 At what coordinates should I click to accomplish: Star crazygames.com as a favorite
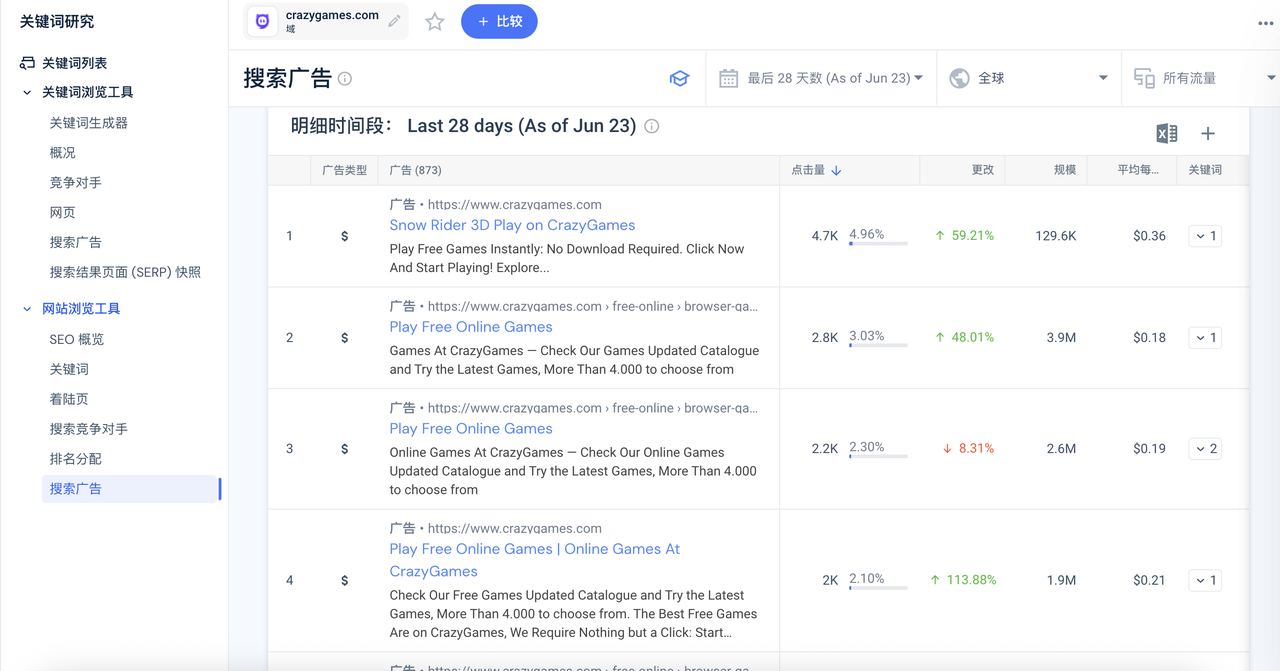(434, 22)
